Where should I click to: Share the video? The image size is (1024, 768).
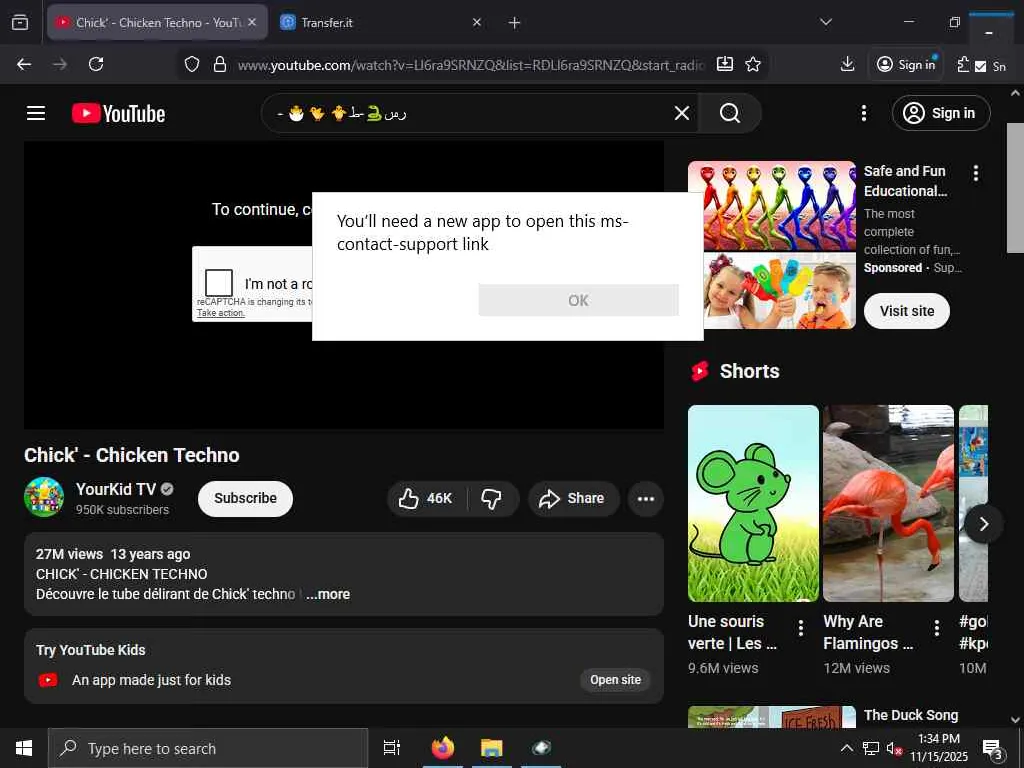click(x=573, y=498)
